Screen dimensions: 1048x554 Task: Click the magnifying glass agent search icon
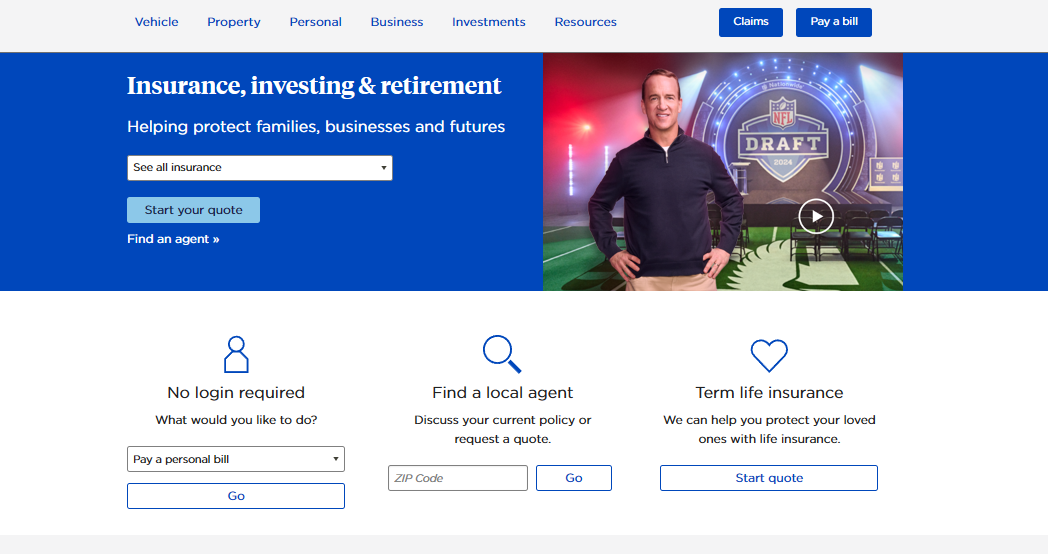click(x=501, y=353)
